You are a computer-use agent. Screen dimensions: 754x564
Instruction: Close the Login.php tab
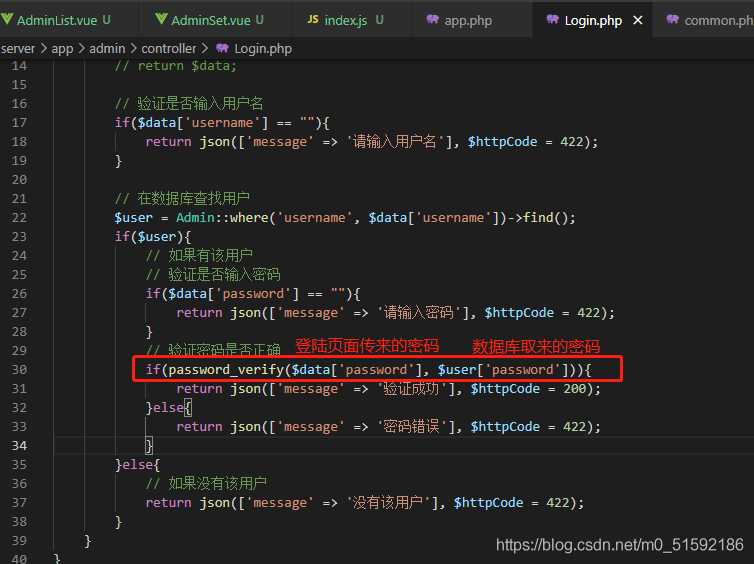click(x=638, y=20)
